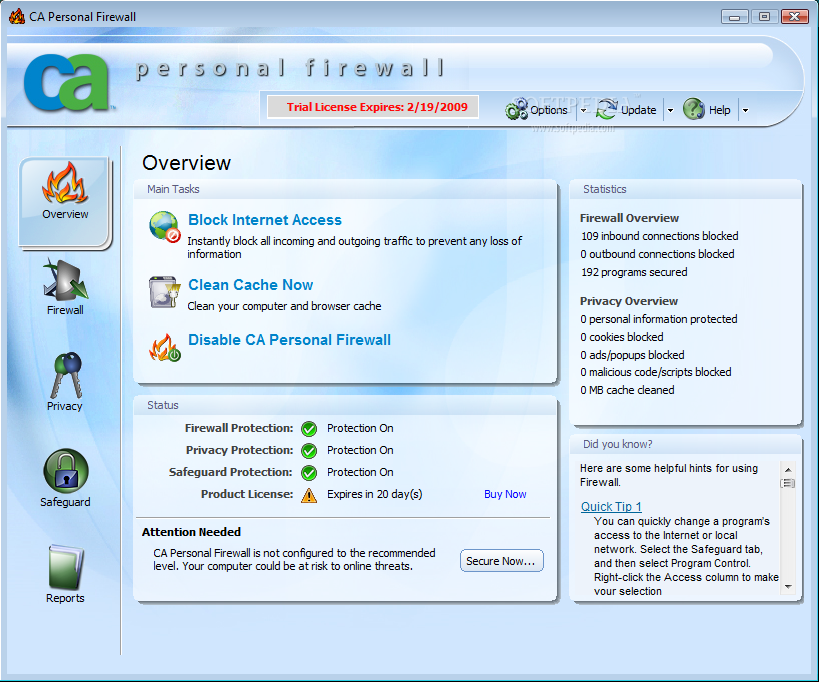This screenshot has height=682, width=819.
Task: Open the Safeguard section with padlock icon
Action: 65,478
